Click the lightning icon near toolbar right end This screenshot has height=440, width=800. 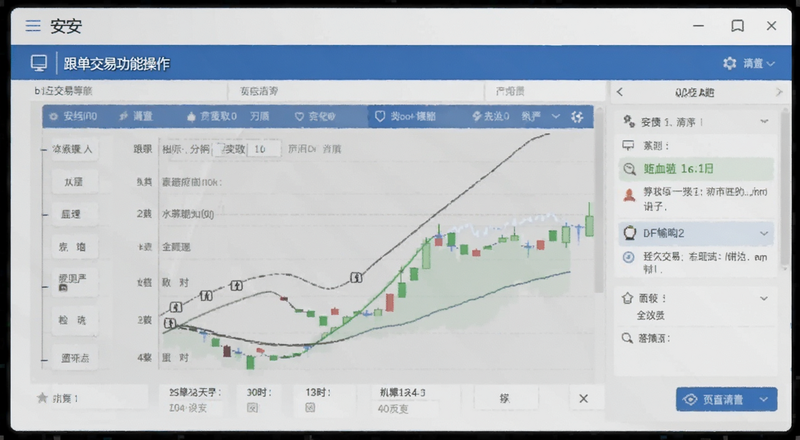(x=477, y=116)
